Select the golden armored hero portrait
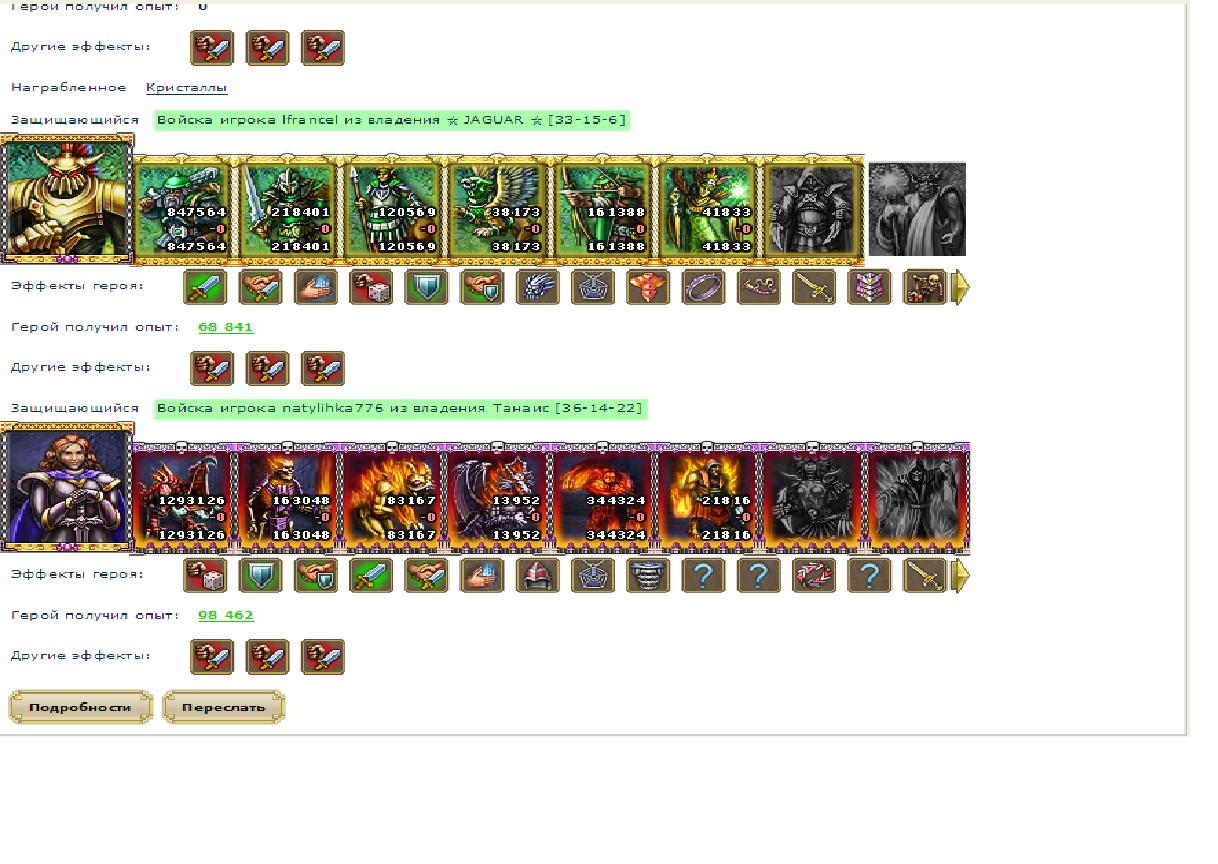Screen dimensions: 1218x864 point(67,200)
